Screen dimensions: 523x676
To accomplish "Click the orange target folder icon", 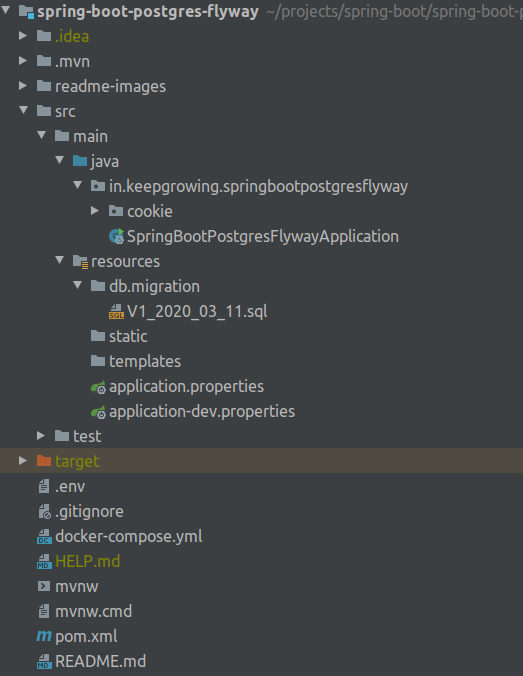I will [x=44, y=461].
